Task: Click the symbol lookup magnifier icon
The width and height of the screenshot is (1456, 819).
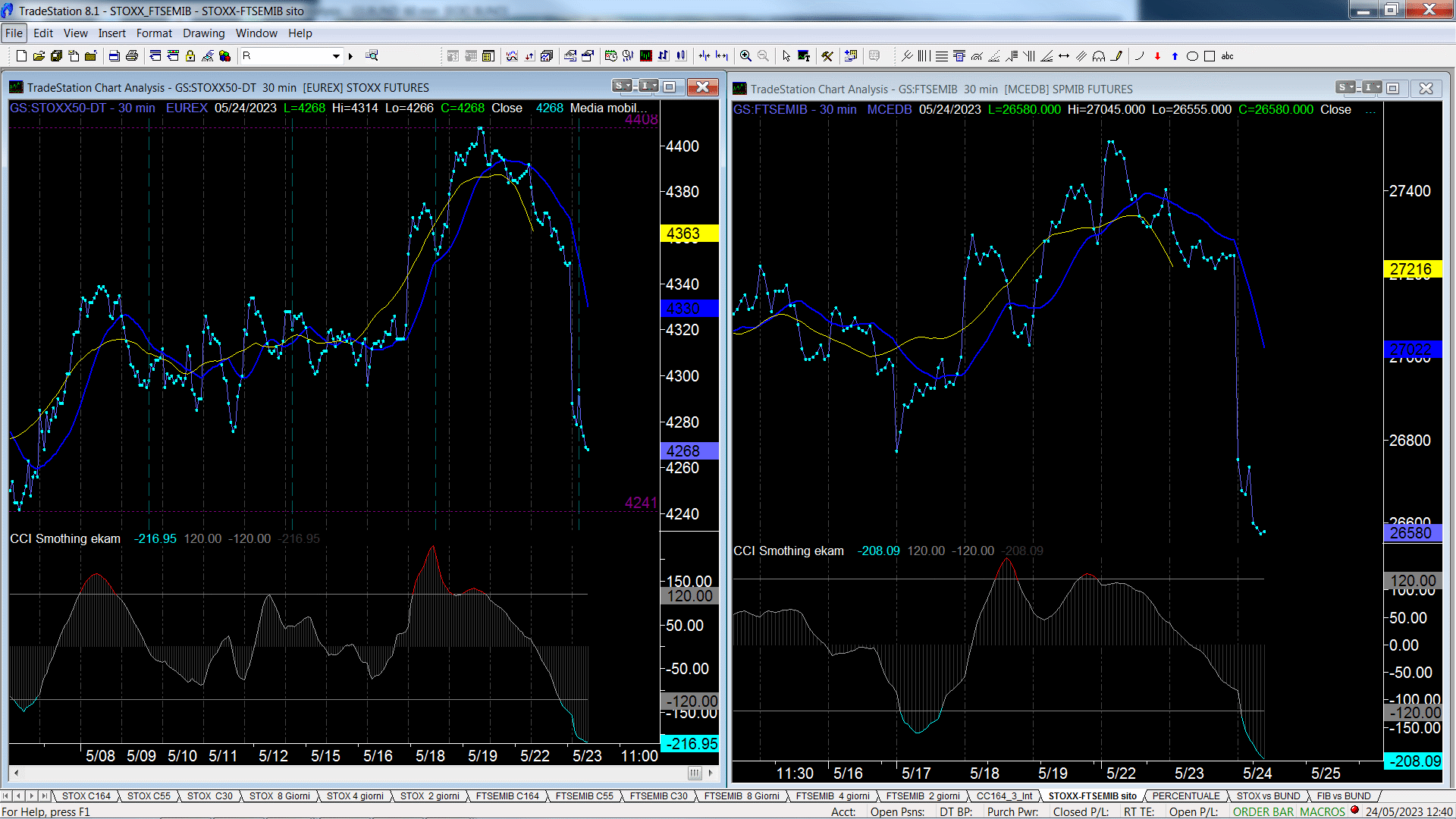Action: 372,55
